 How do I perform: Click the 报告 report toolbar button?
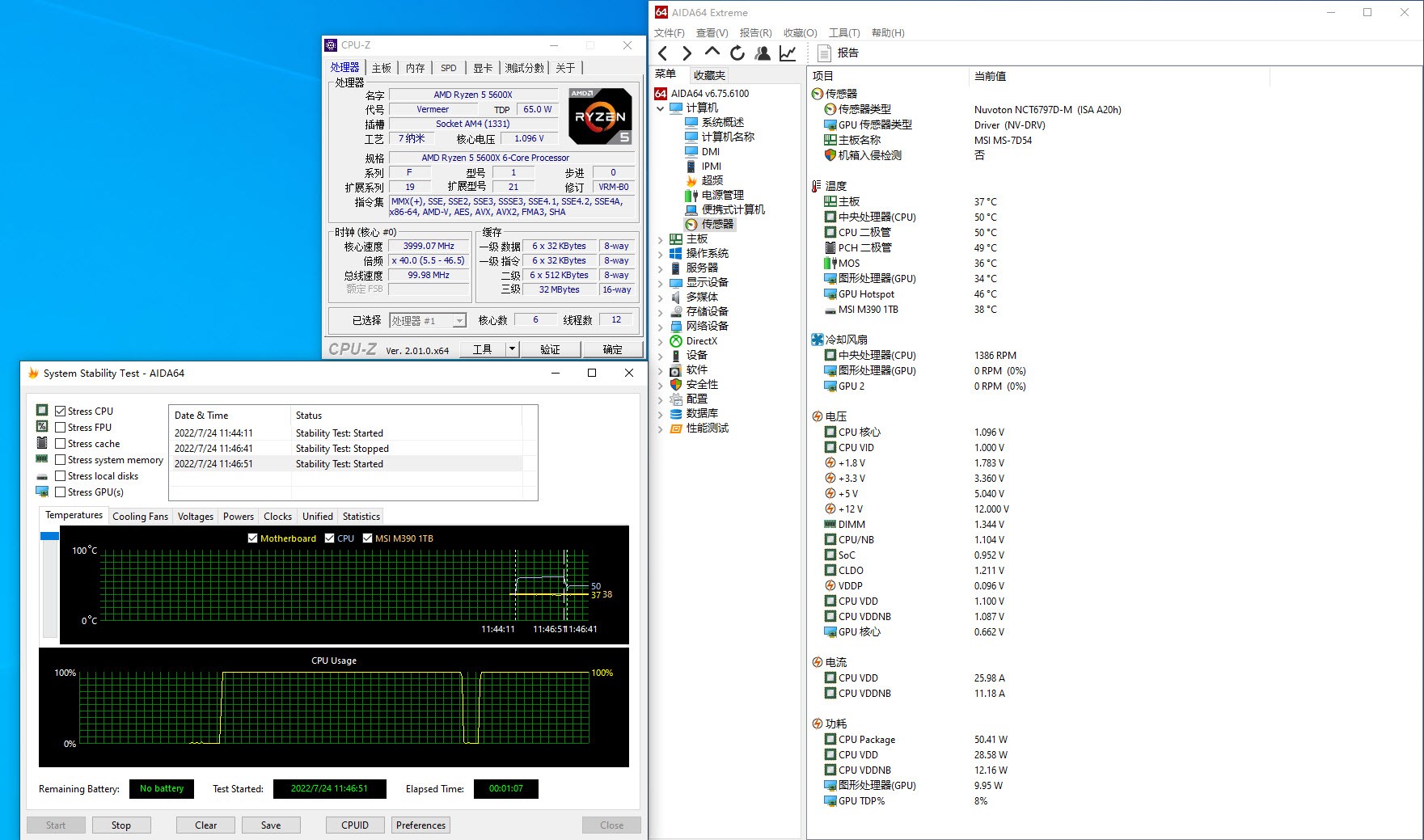838,53
